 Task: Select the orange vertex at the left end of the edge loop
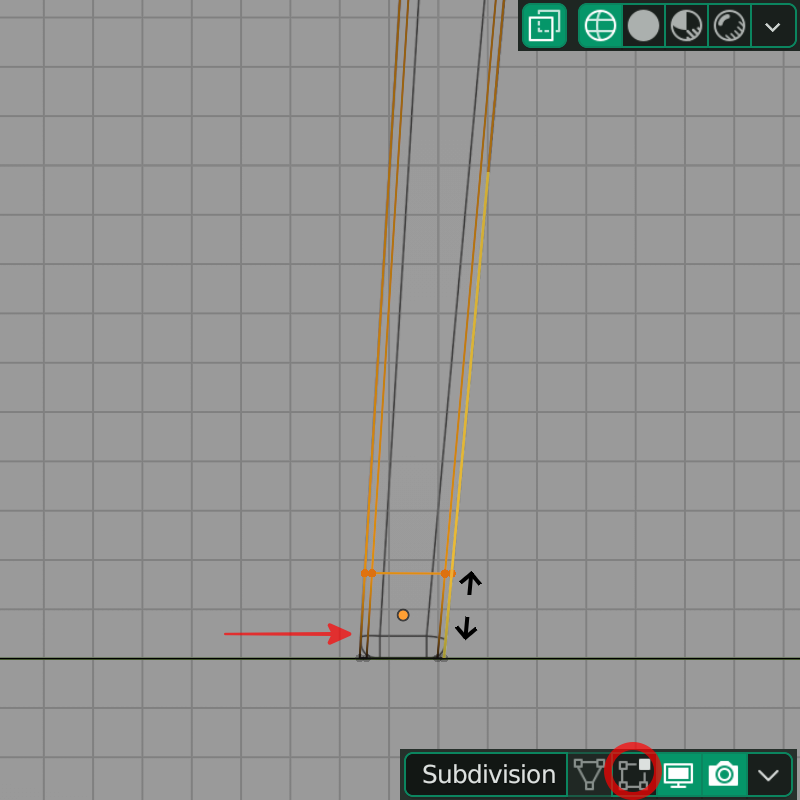365,573
